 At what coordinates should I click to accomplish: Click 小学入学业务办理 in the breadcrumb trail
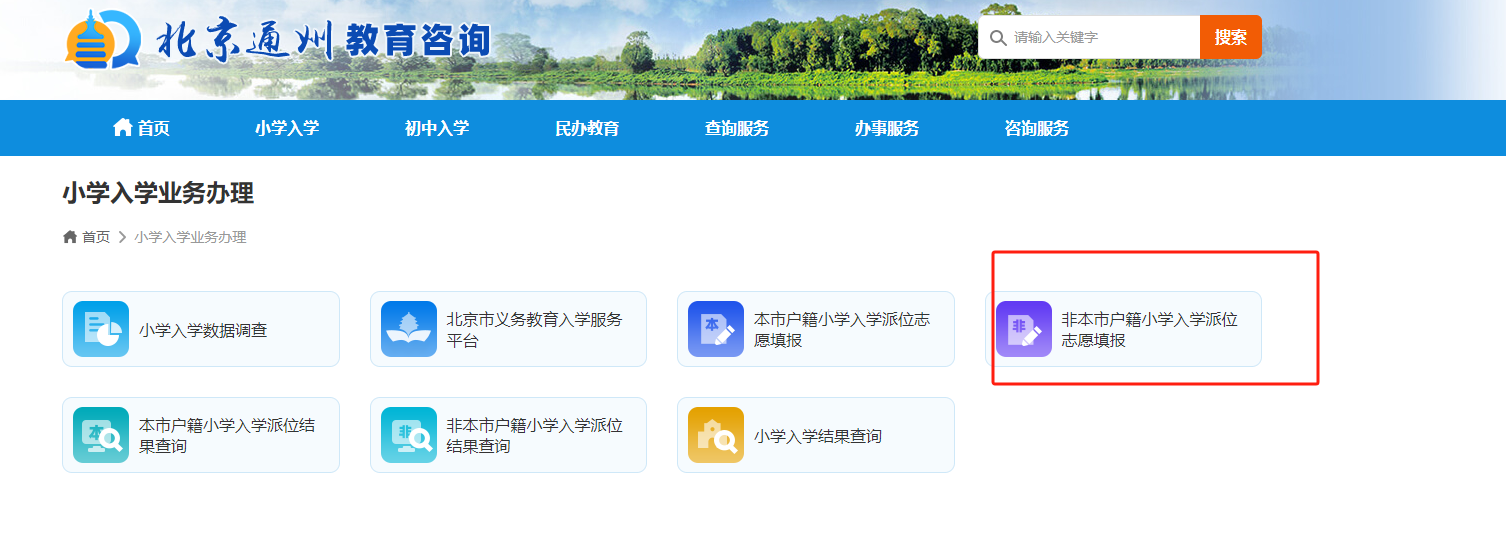pyautogui.click(x=190, y=237)
